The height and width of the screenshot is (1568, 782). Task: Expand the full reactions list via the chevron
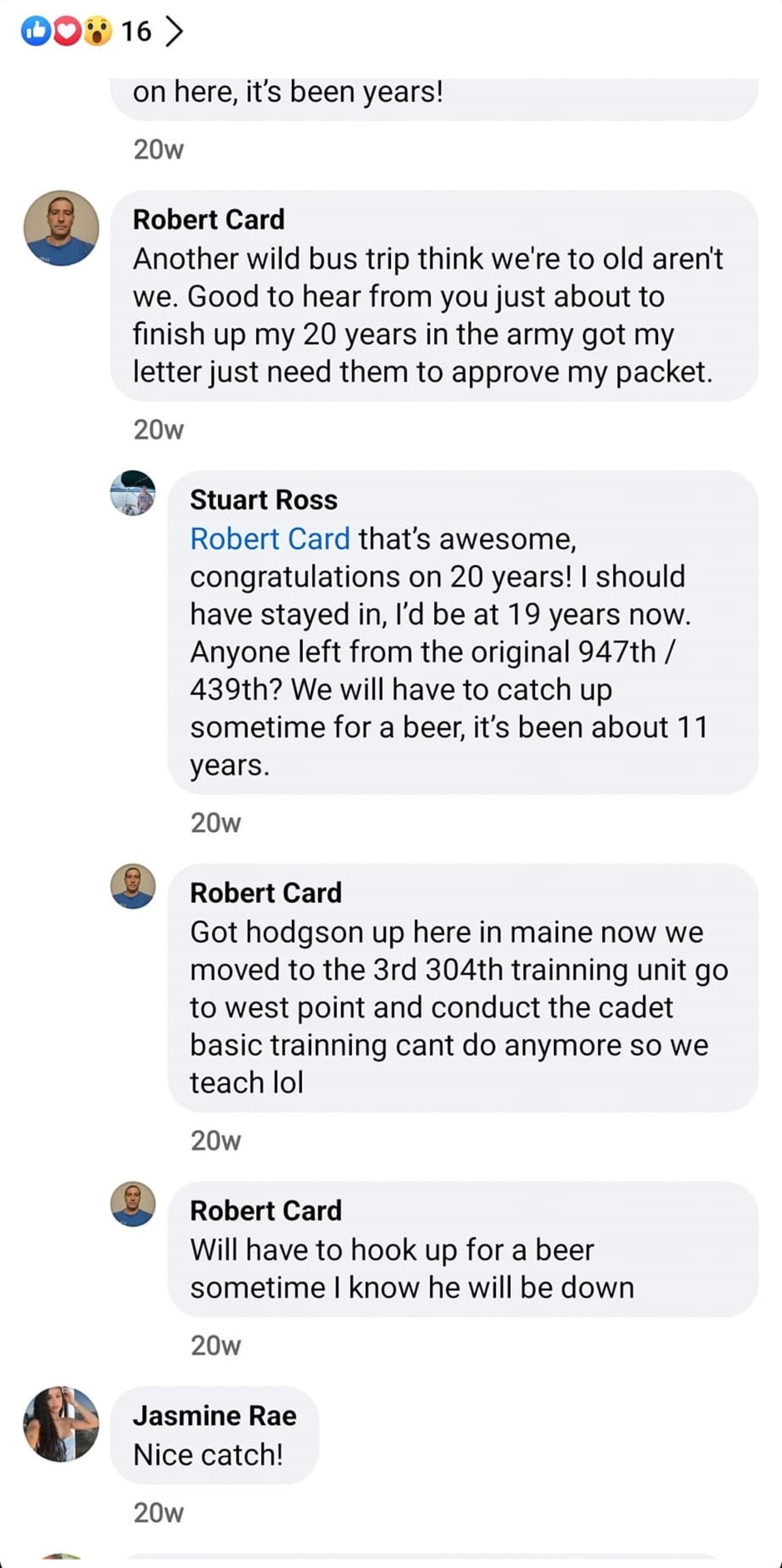point(173,30)
